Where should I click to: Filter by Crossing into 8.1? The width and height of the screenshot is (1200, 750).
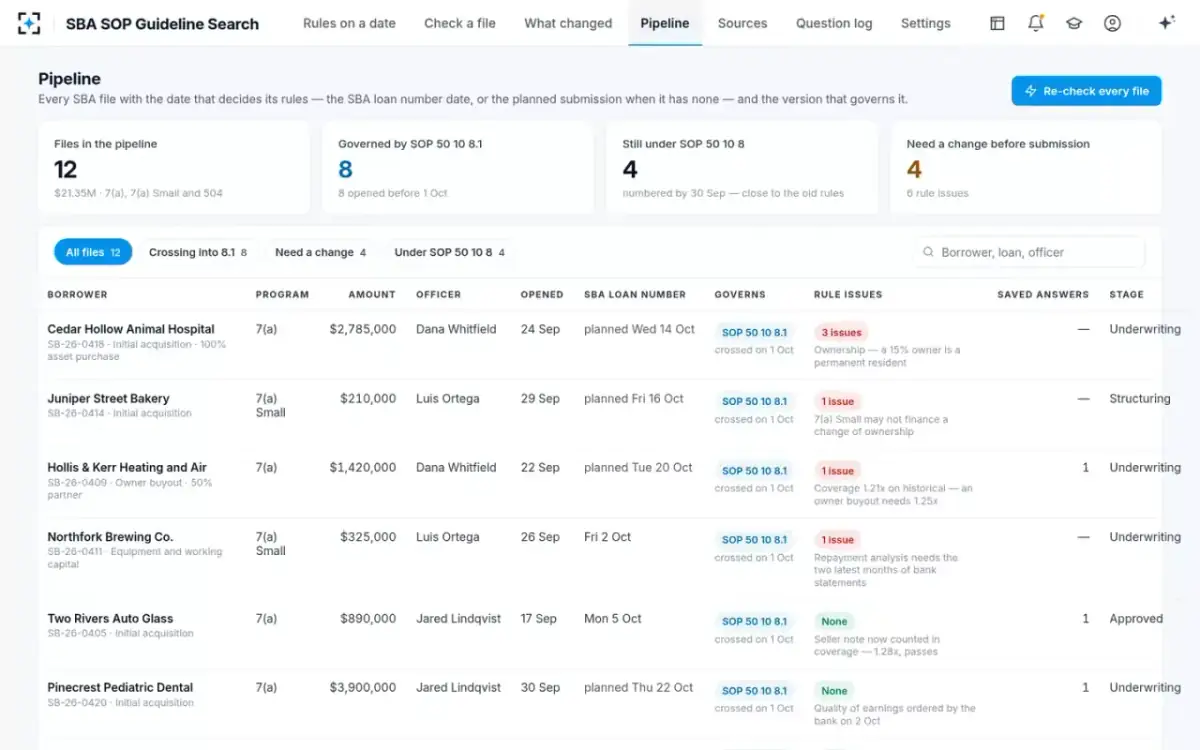(x=198, y=252)
